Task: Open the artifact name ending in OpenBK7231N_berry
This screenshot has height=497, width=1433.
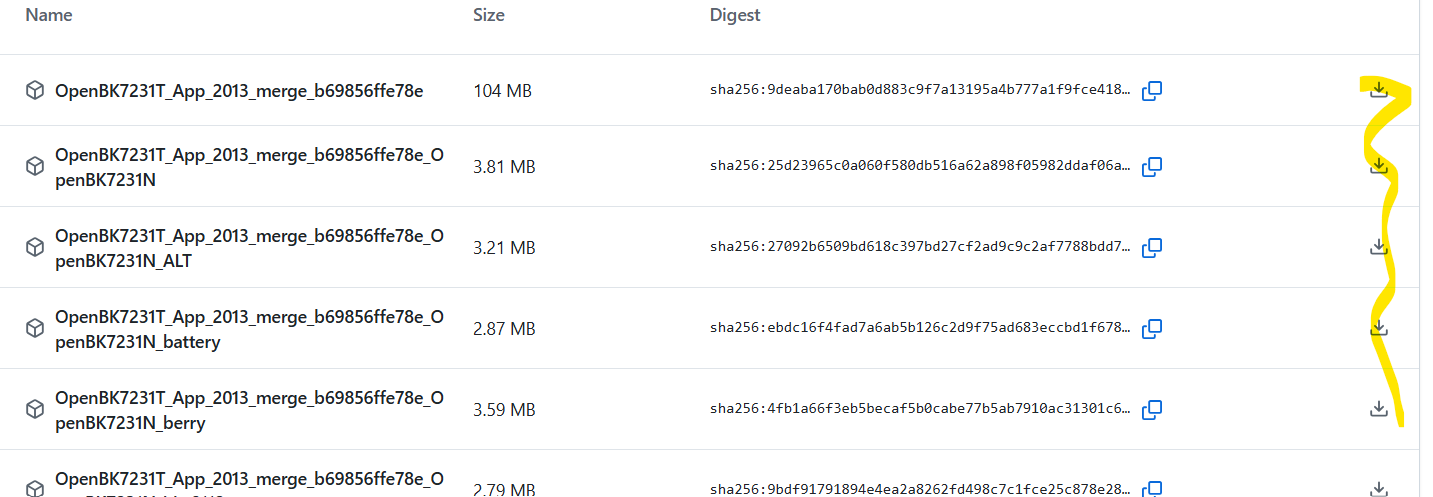Action: pos(249,410)
